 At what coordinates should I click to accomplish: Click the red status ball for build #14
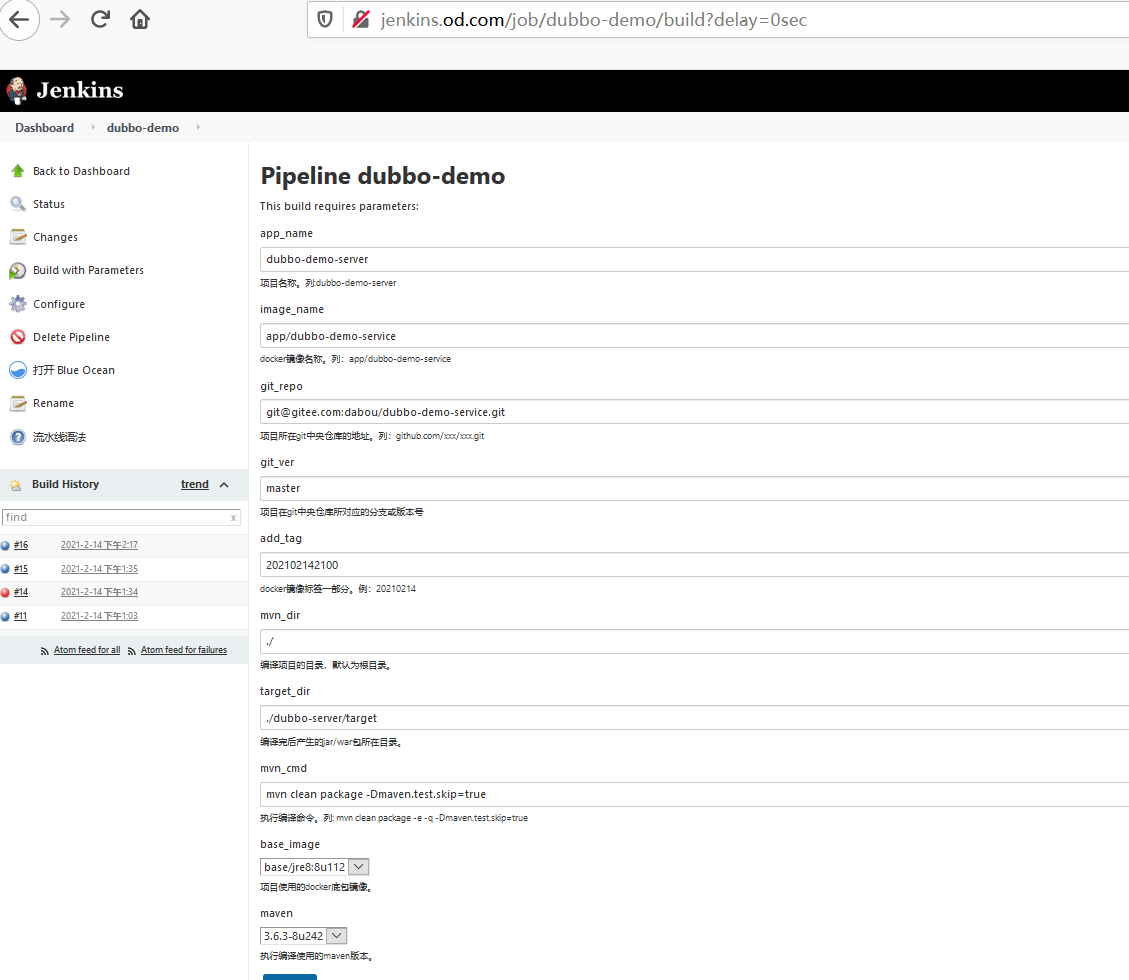6,593
